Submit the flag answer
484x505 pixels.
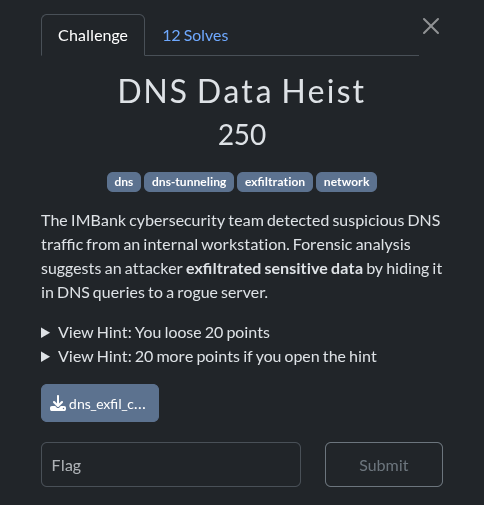[x=384, y=464]
